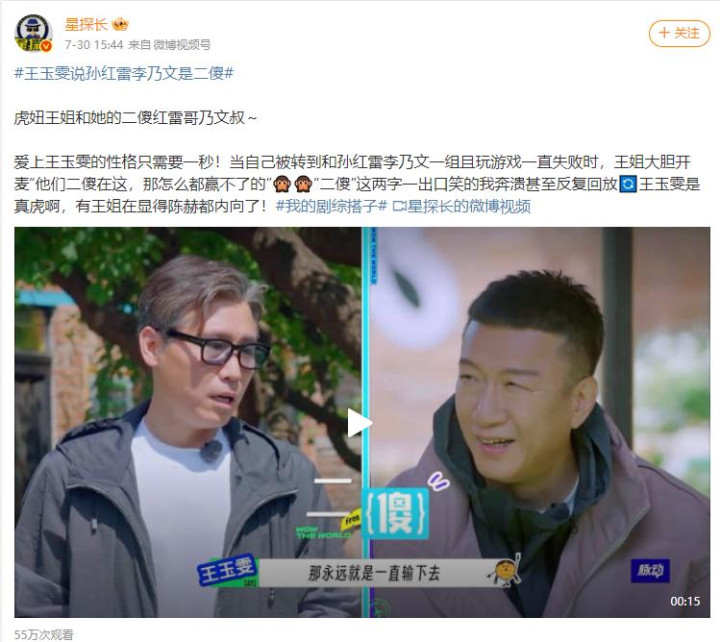Follow the account with +关注 button
The width and height of the screenshot is (720, 642).
click(x=679, y=33)
